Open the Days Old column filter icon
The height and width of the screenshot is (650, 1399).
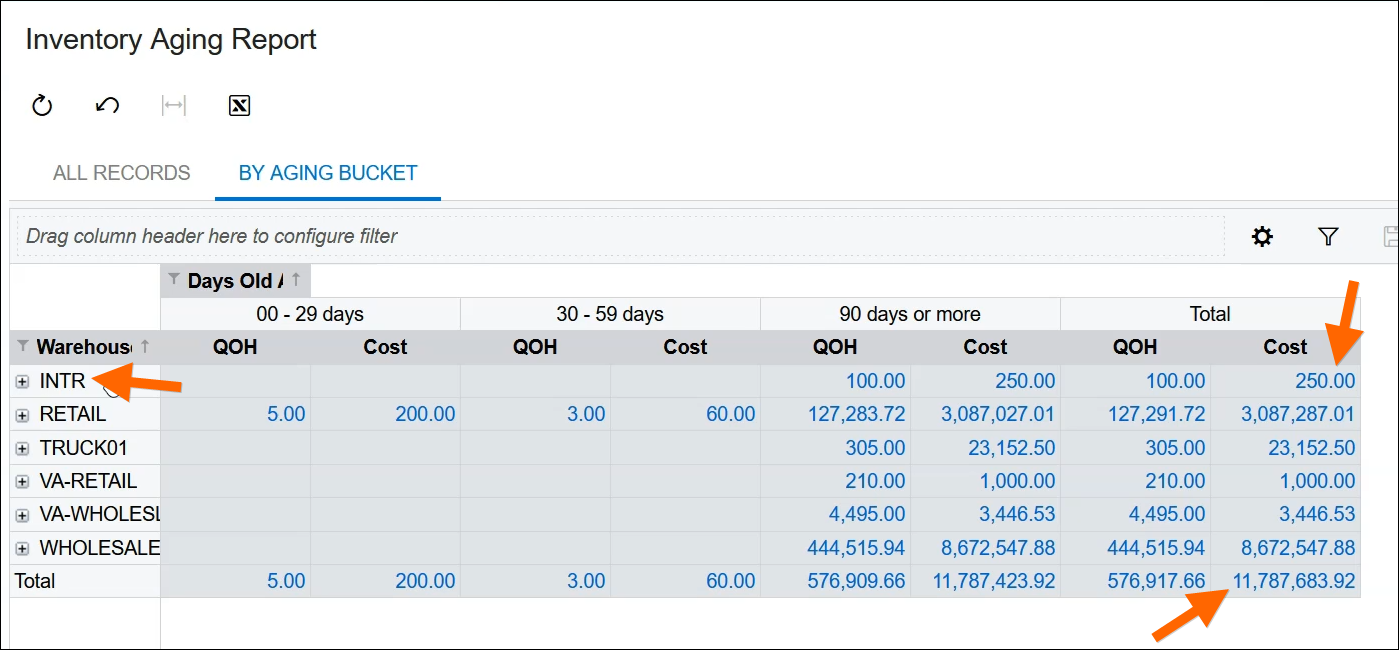pos(174,280)
